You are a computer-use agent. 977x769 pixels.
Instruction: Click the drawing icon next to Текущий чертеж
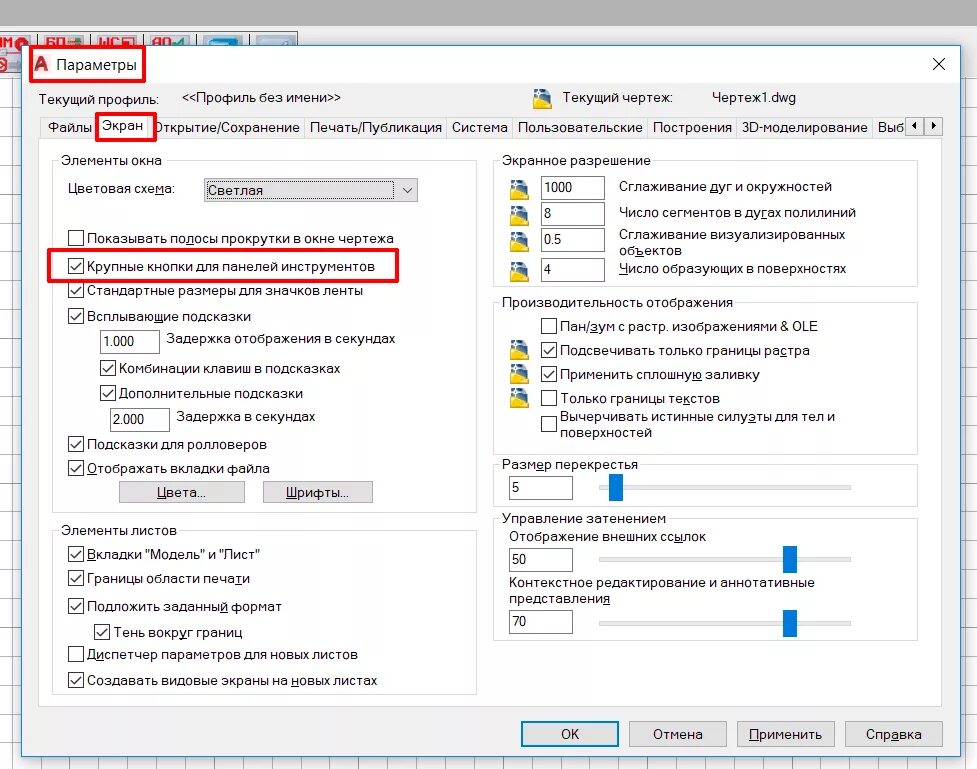pyautogui.click(x=542, y=98)
